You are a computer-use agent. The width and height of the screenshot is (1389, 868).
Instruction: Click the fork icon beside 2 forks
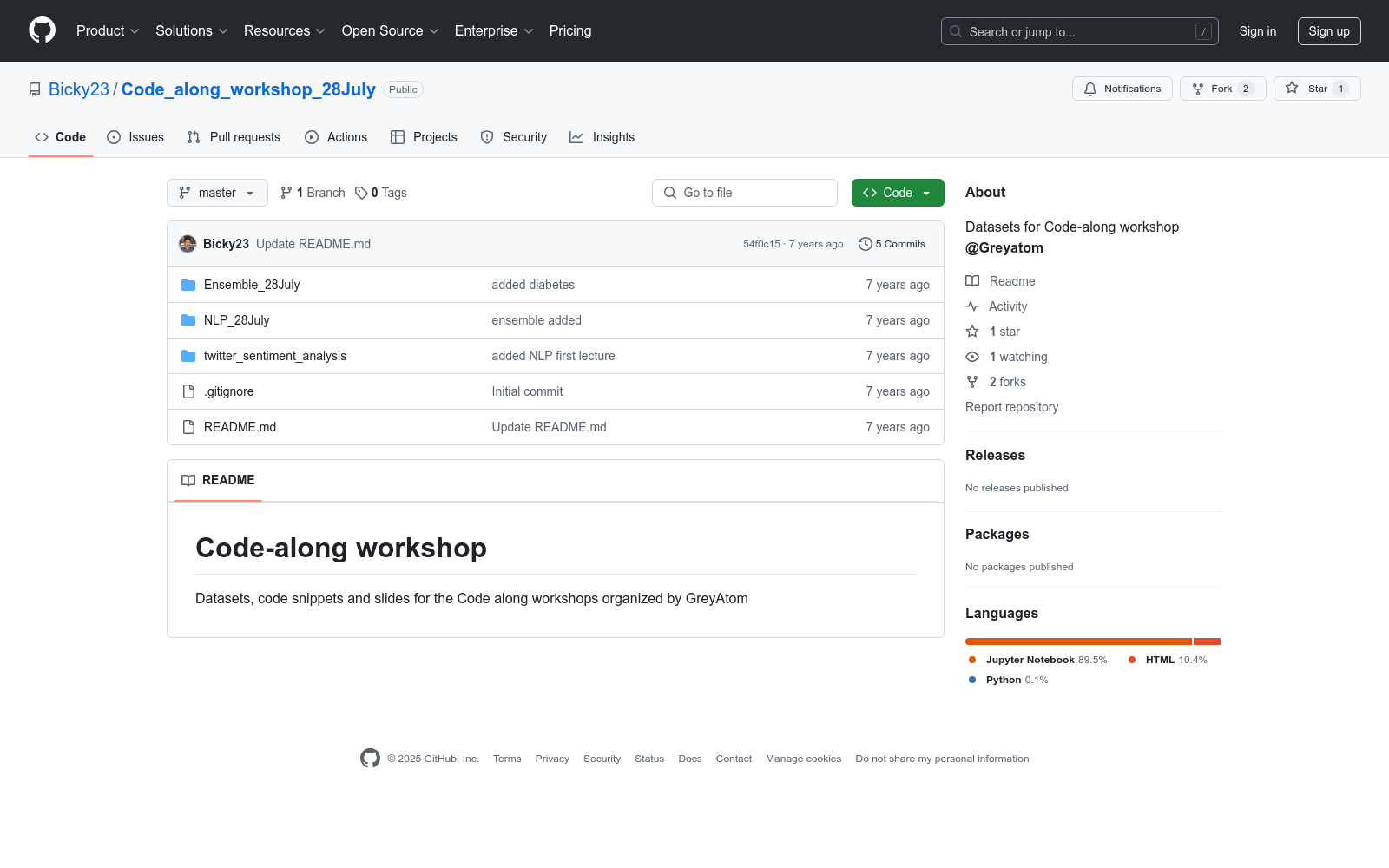point(972,382)
